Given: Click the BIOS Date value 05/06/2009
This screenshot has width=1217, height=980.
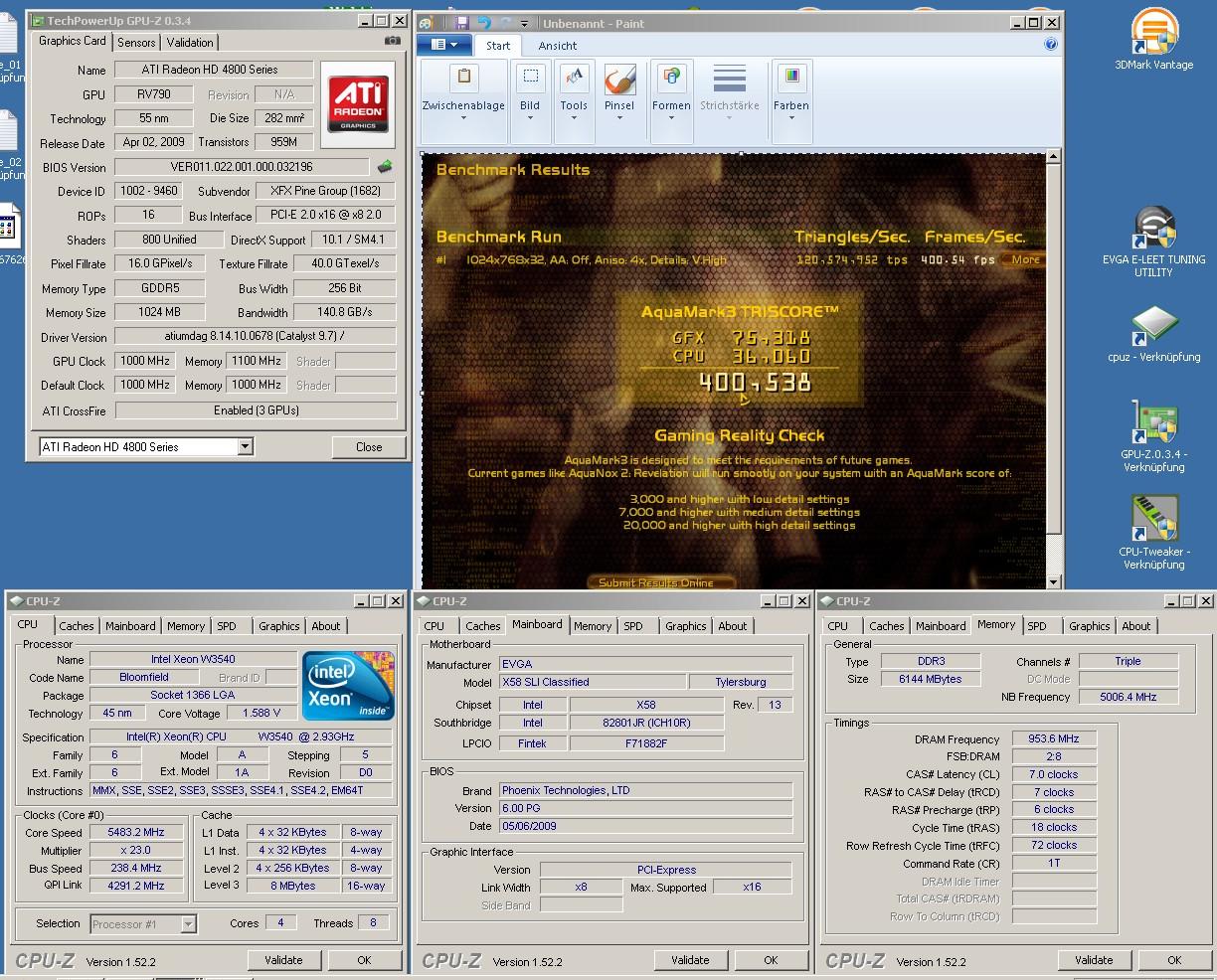Looking at the screenshot, I should tap(644, 826).
